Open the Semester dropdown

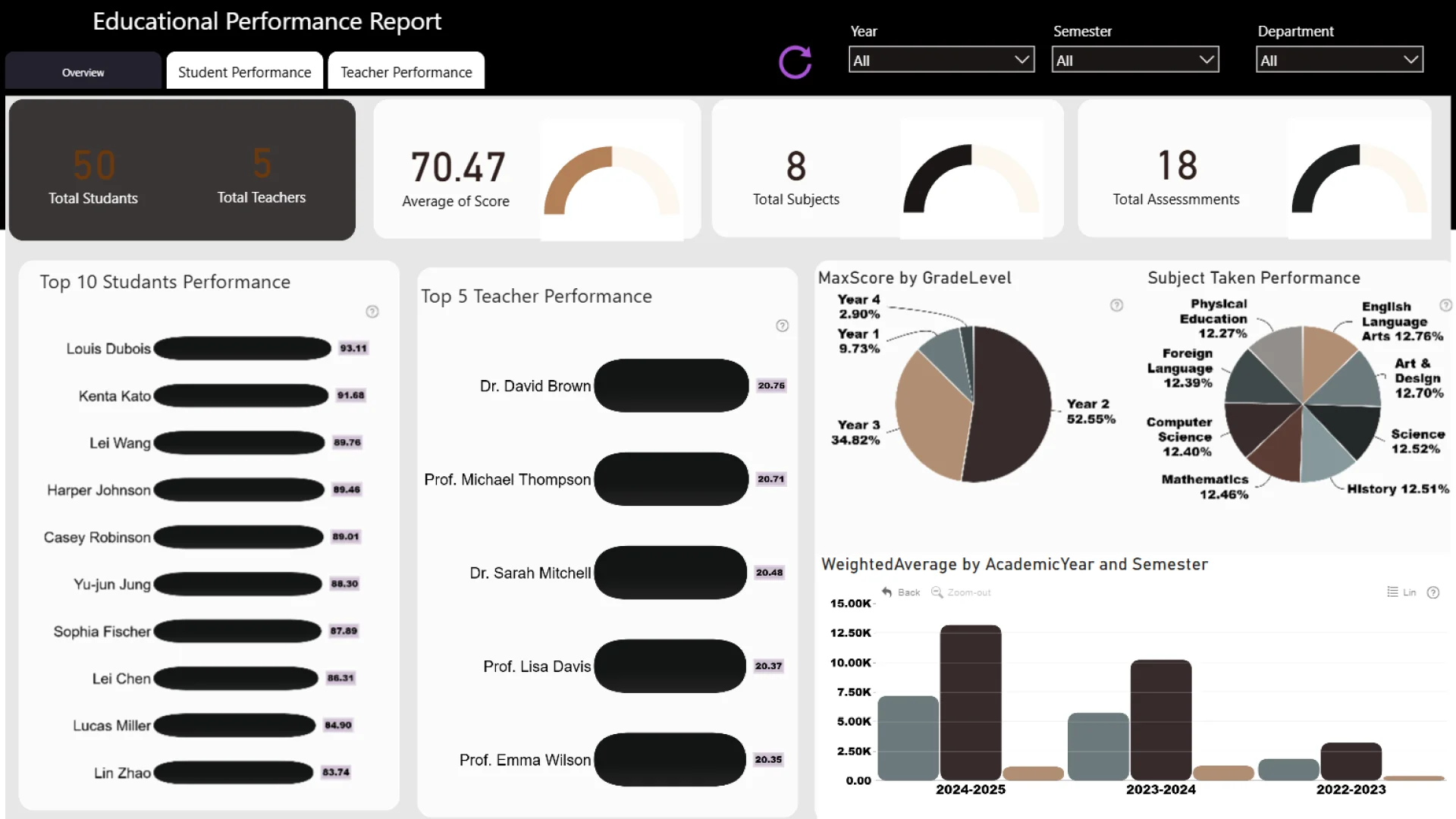pyautogui.click(x=1134, y=60)
